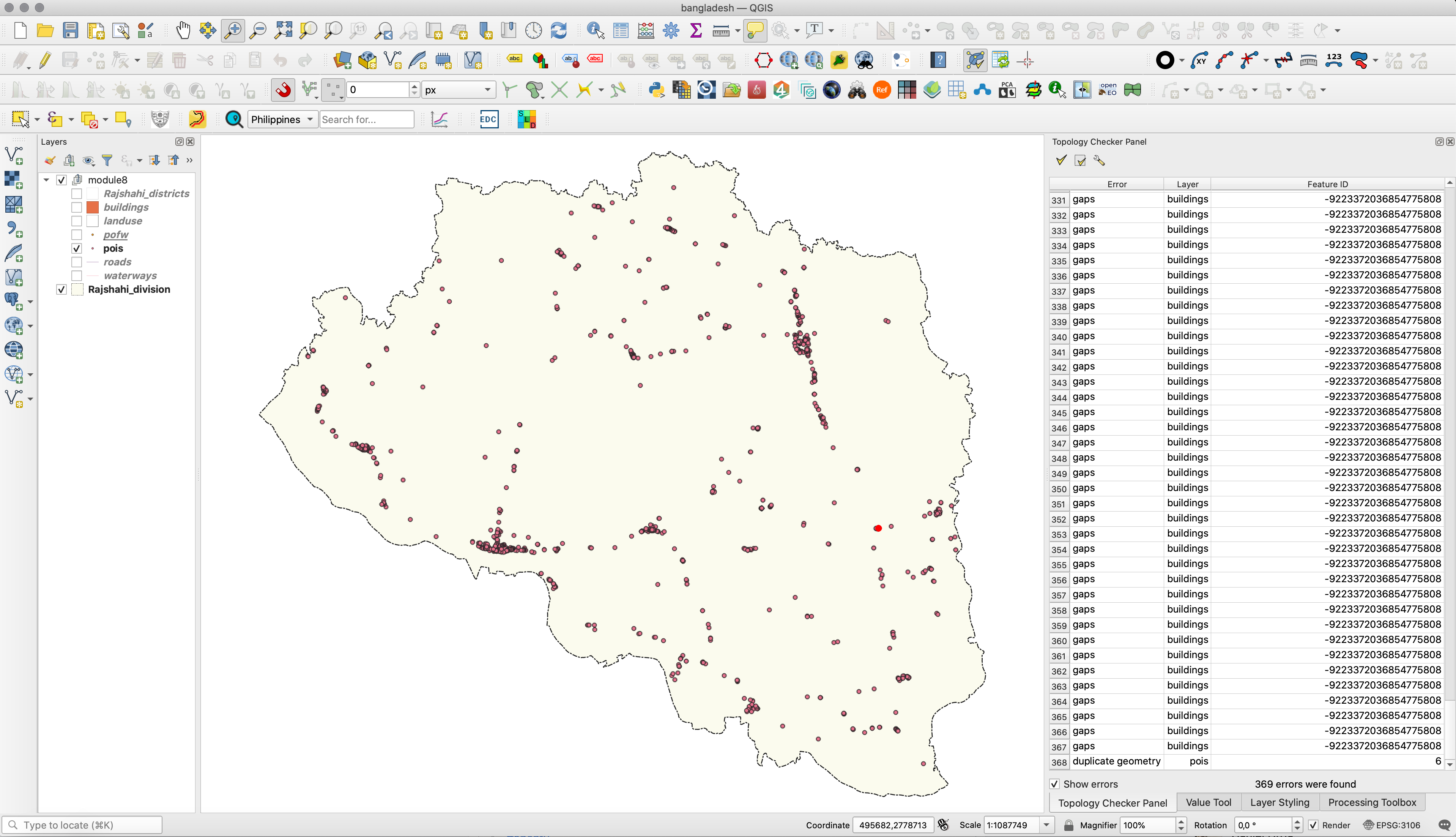Image resolution: width=1456 pixels, height=837 pixels.
Task: Open the geocoder locator magnifier icon
Action: pyautogui.click(x=234, y=120)
